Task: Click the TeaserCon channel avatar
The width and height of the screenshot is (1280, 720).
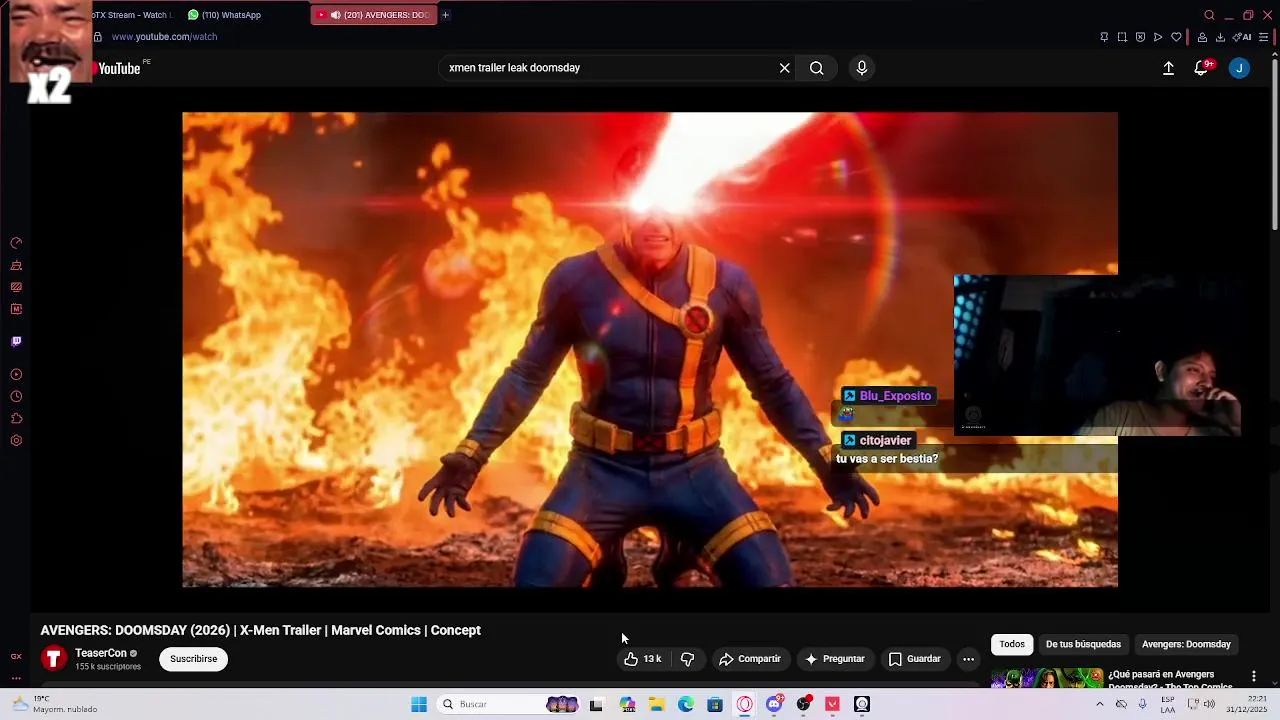Action: 54,659
